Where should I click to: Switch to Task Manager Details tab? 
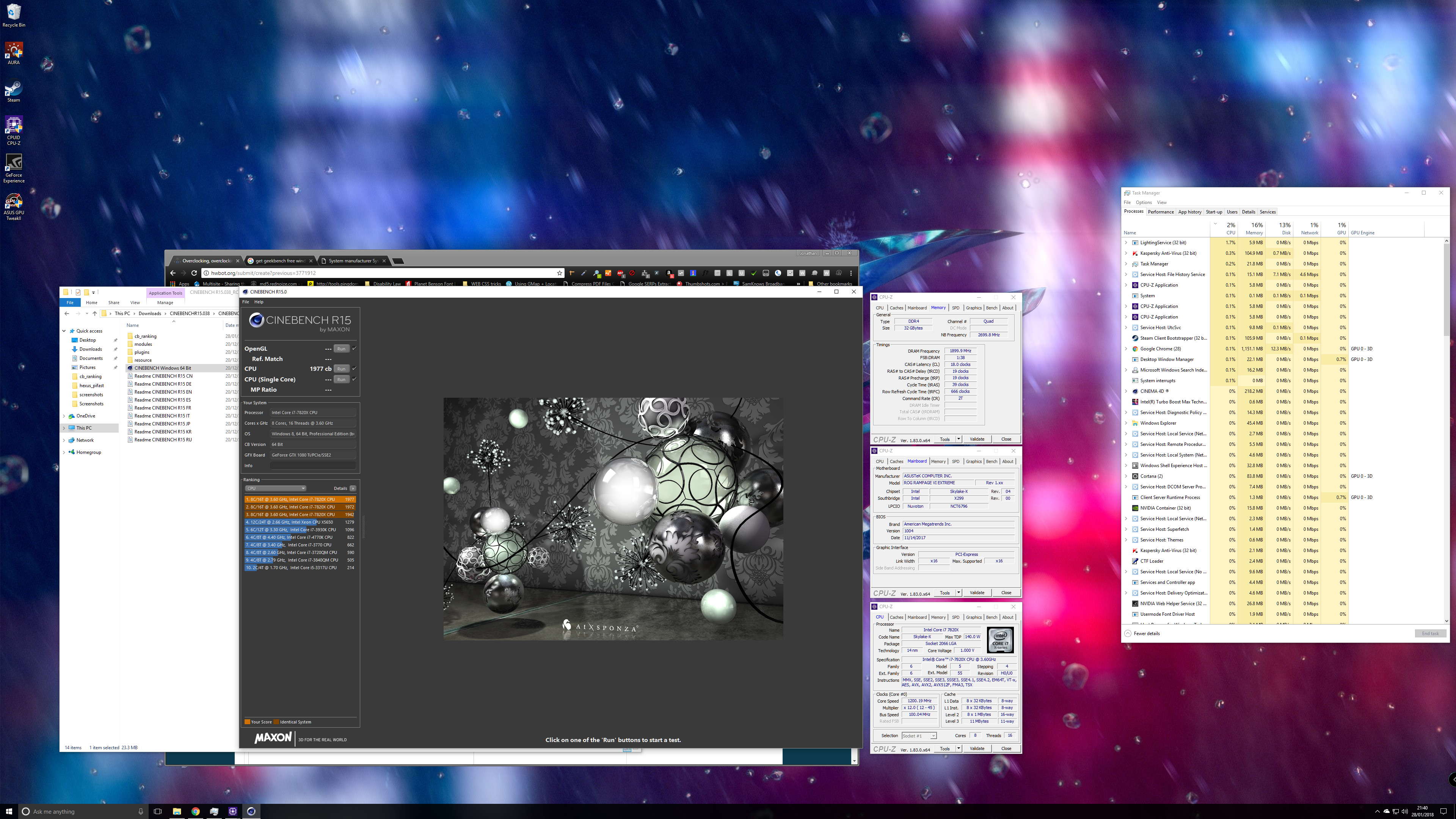coord(1249,212)
